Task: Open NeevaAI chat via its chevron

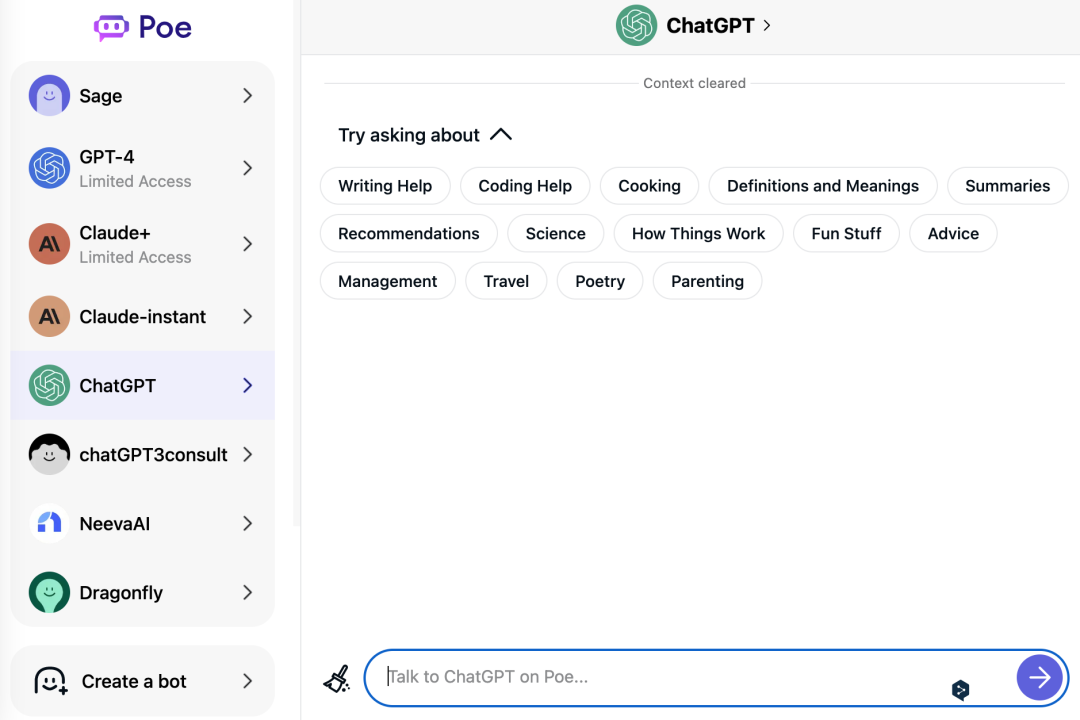Action: (248, 523)
